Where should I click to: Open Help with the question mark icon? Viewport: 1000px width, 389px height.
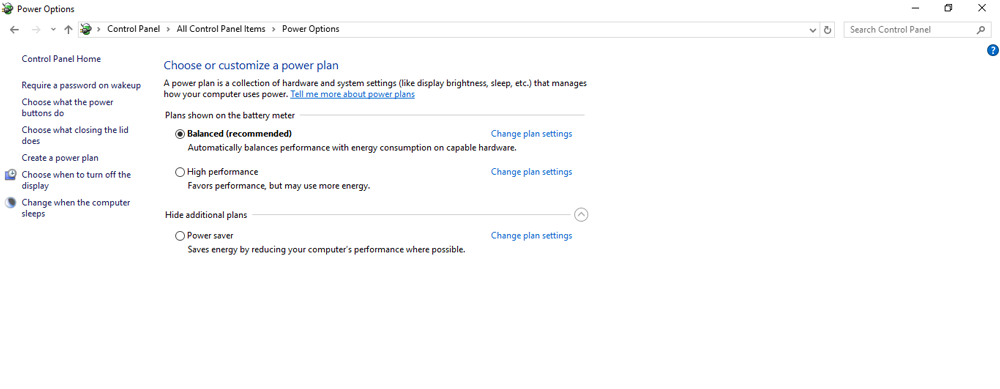click(992, 50)
